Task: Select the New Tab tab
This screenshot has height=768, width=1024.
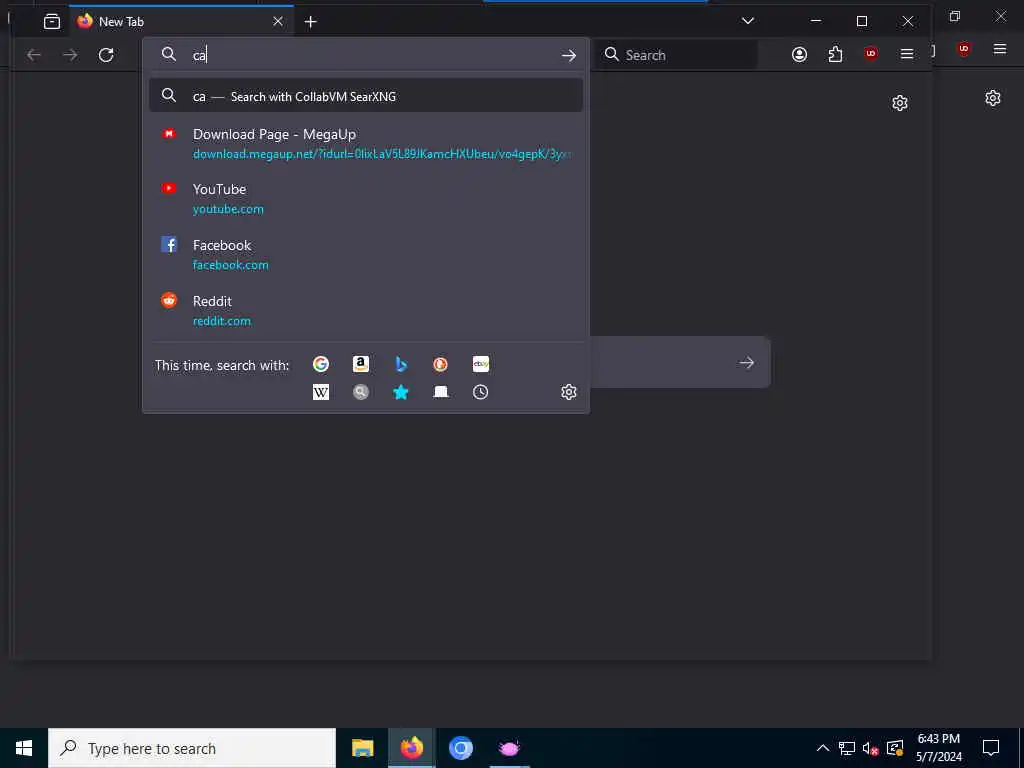Action: (x=181, y=22)
